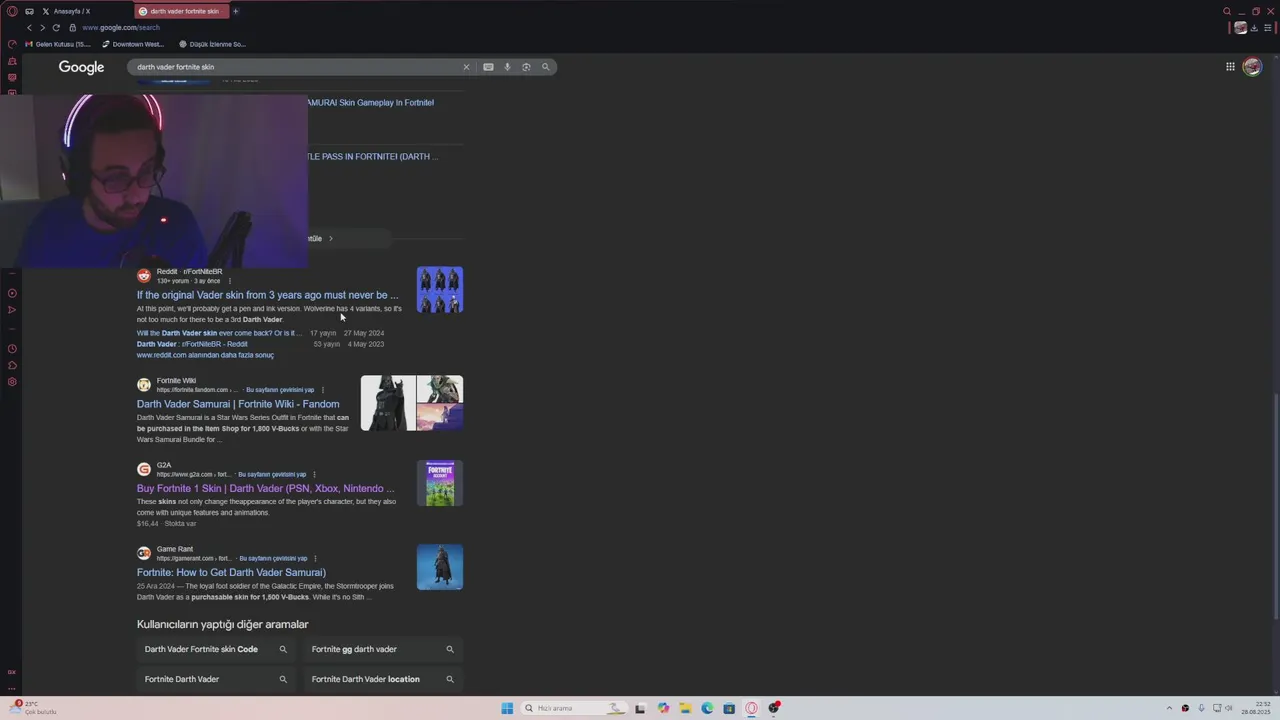Open the on-screen keyboard in search bar
Screen dimensions: 1280x720
pyautogui.click(x=488, y=67)
